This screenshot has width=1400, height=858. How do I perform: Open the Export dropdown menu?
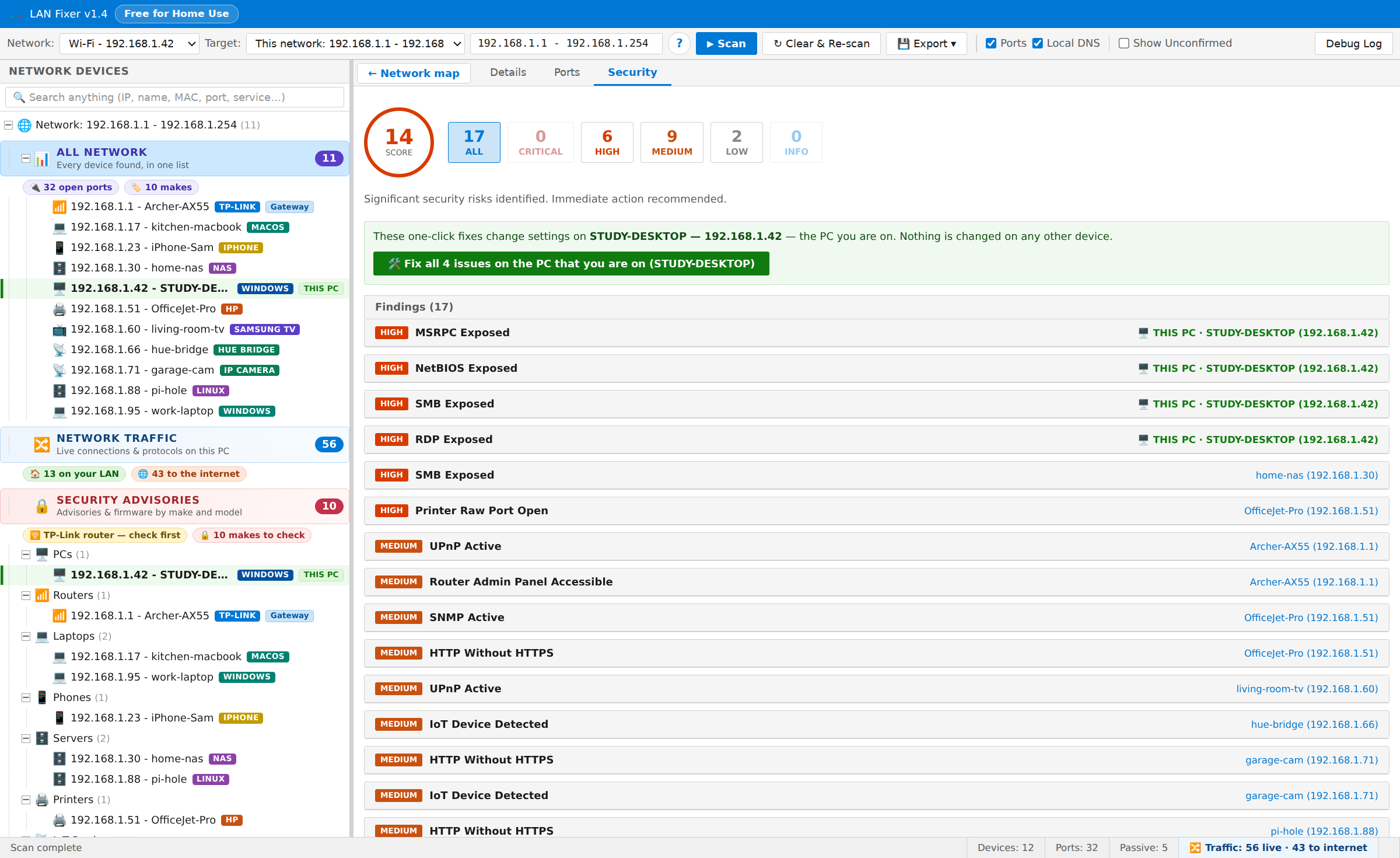coord(926,43)
